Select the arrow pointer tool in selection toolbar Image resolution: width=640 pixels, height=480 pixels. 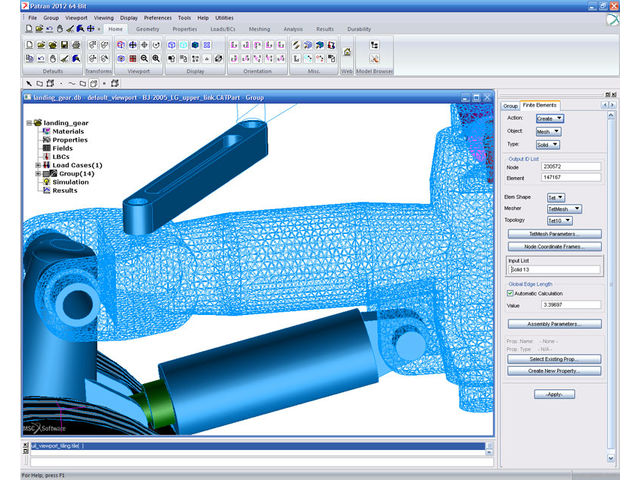point(26,84)
